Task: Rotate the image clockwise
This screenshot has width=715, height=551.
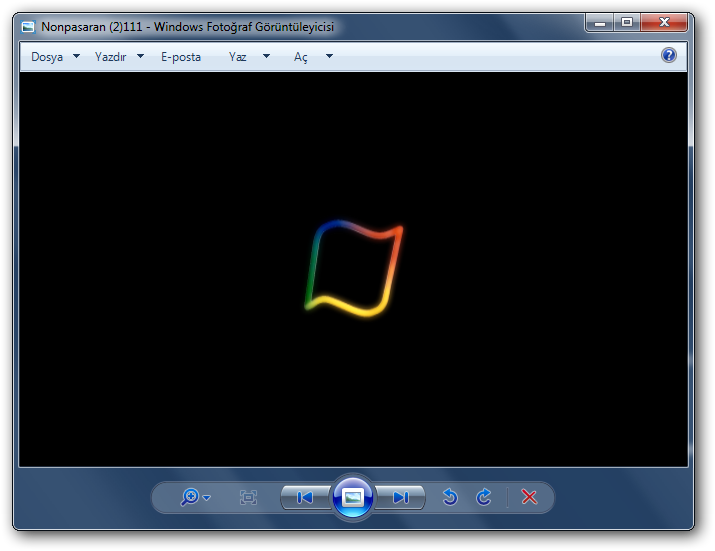Action: (484, 497)
